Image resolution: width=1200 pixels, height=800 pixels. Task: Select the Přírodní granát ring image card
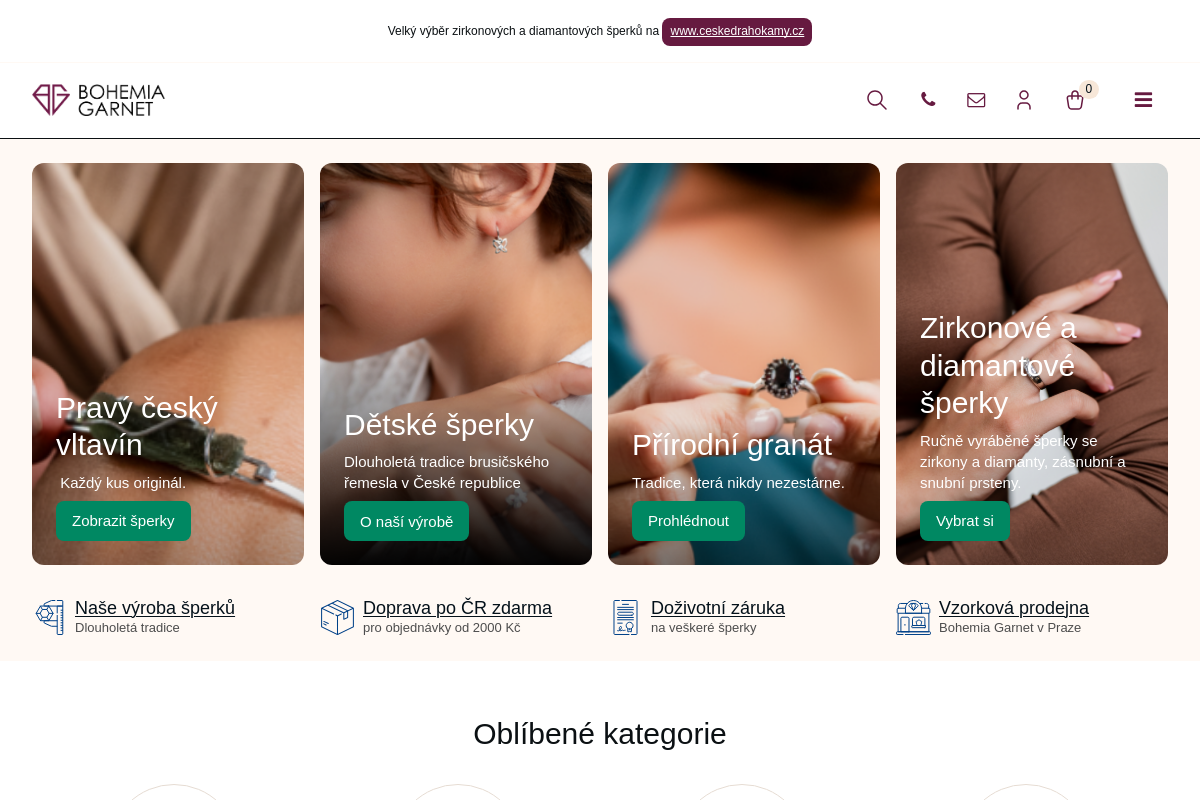[x=744, y=364]
